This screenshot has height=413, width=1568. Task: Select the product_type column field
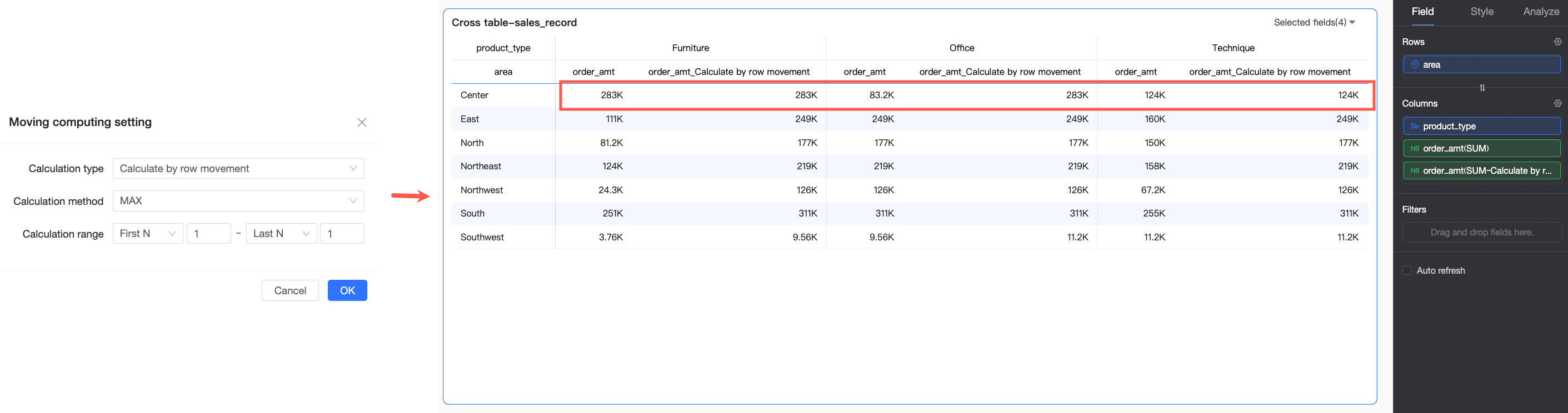click(x=1481, y=126)
